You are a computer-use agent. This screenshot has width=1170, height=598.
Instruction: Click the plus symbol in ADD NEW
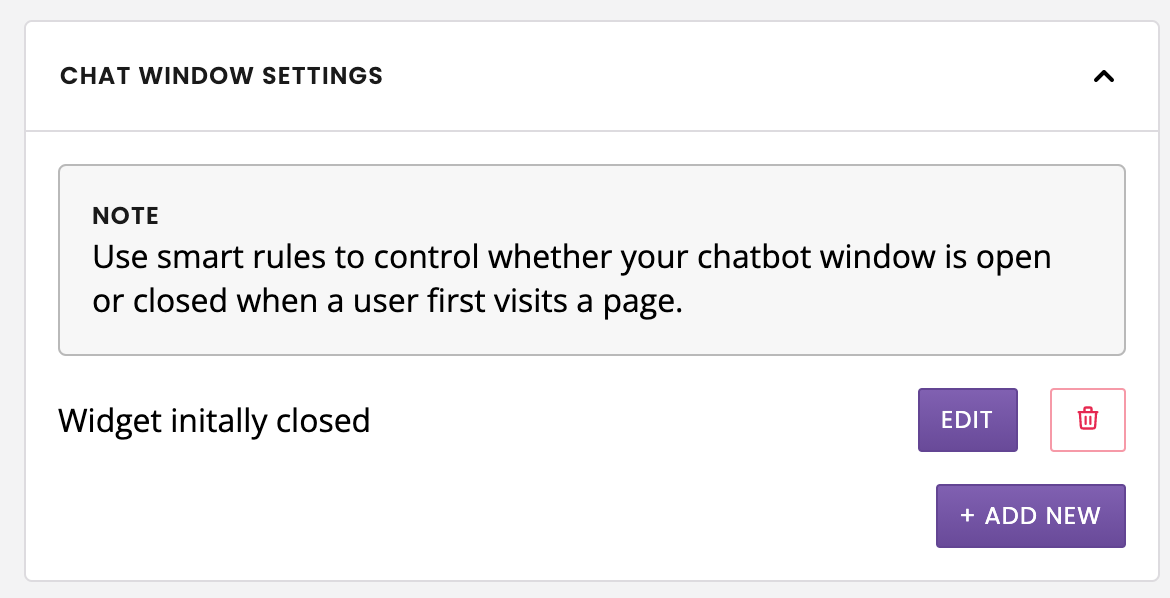pyautogui.click(x=967, y=515)
